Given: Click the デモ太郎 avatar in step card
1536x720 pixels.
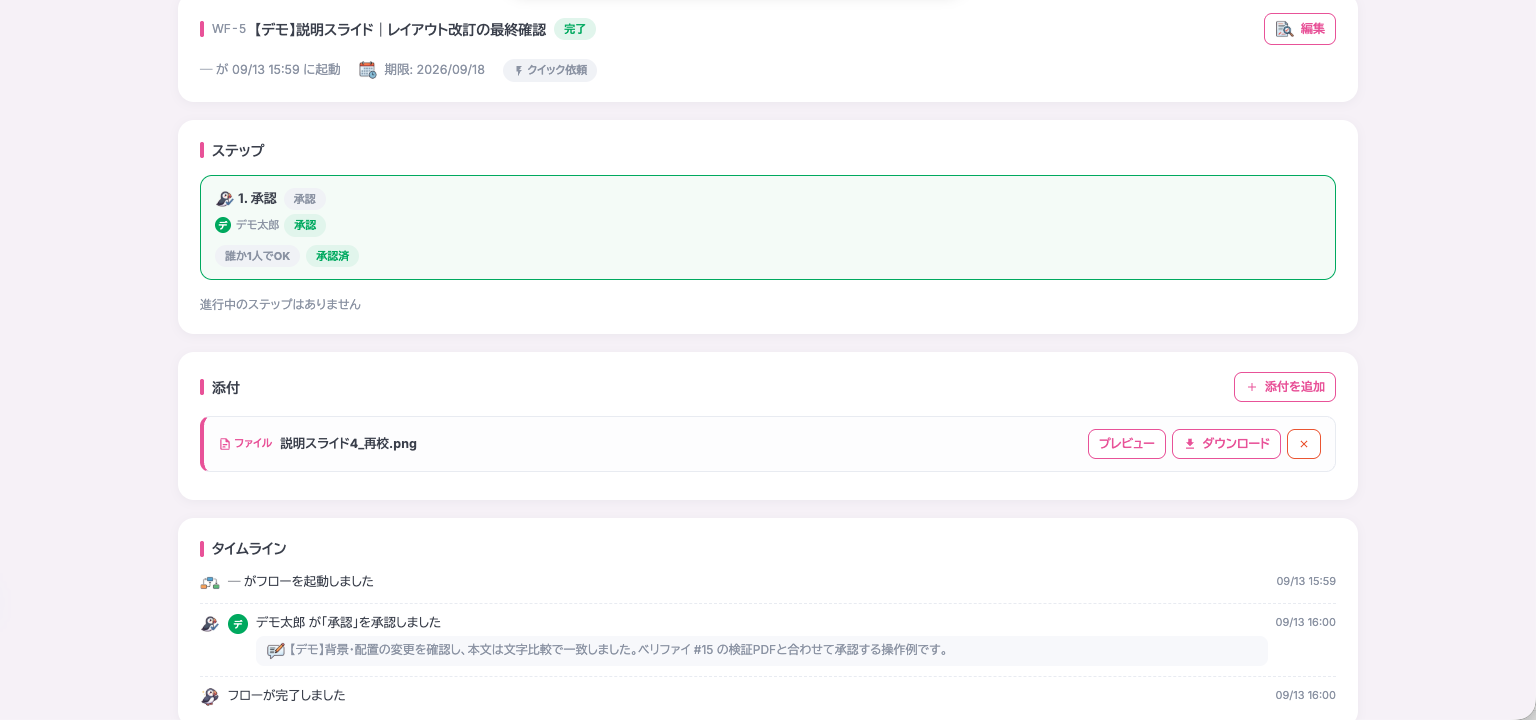Looking at the screenshot, I should point(223,225).
